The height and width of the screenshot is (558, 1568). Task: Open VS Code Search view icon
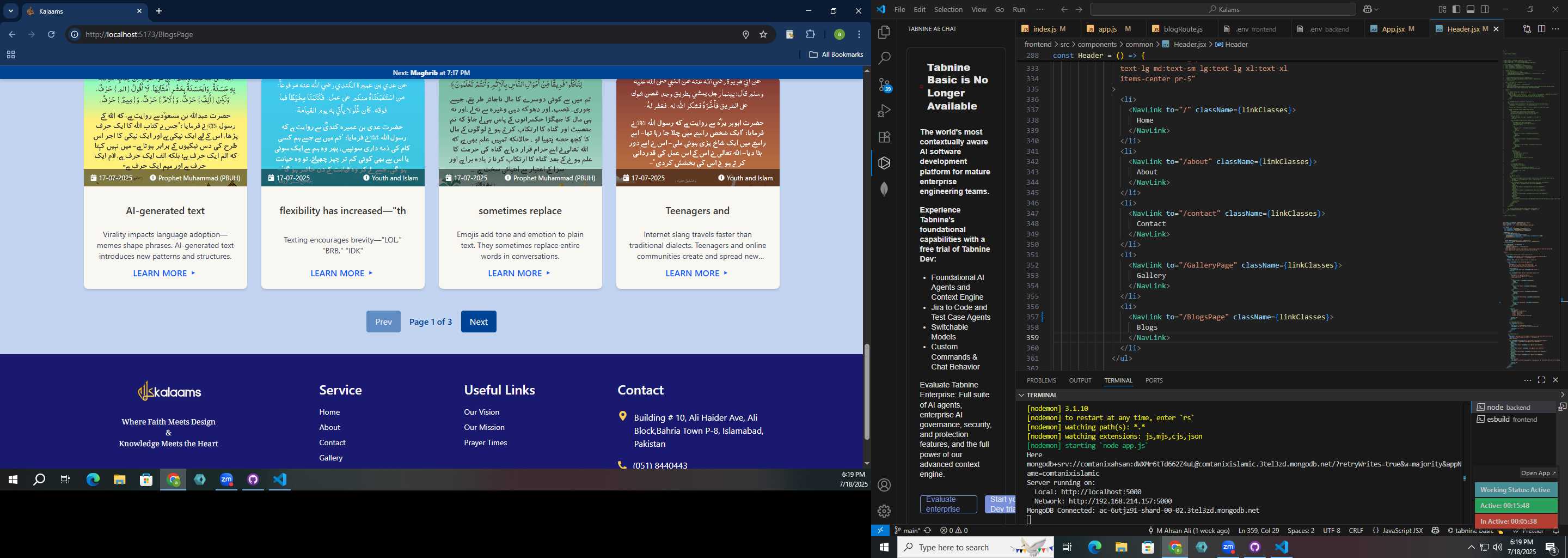coord(884,58)
